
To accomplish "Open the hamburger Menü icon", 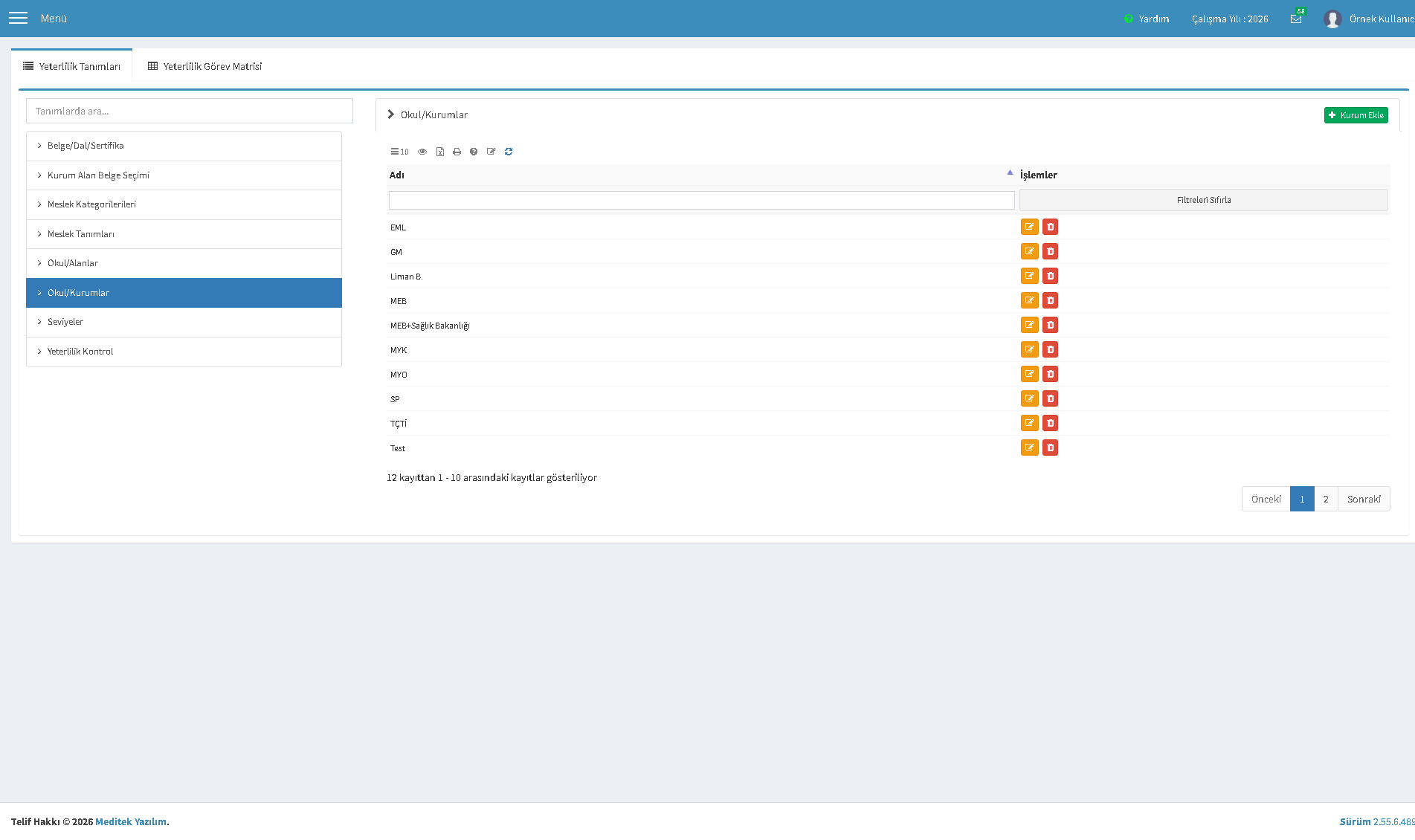I will click(18, 18).
